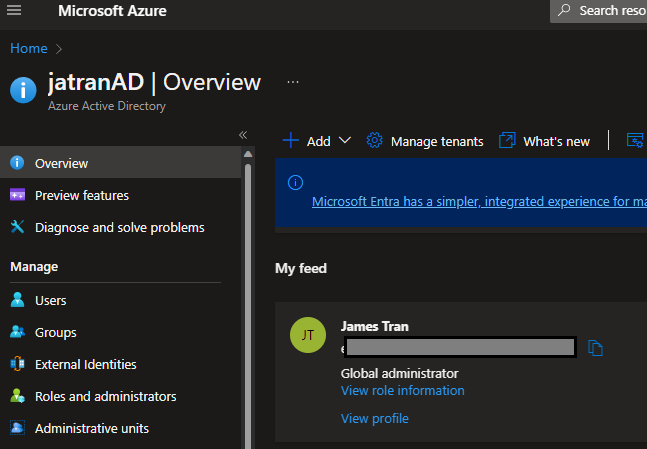Viewport: 647px width, 449px height.
Task: Click the Preview features sparkle icon
Action: 17,194
